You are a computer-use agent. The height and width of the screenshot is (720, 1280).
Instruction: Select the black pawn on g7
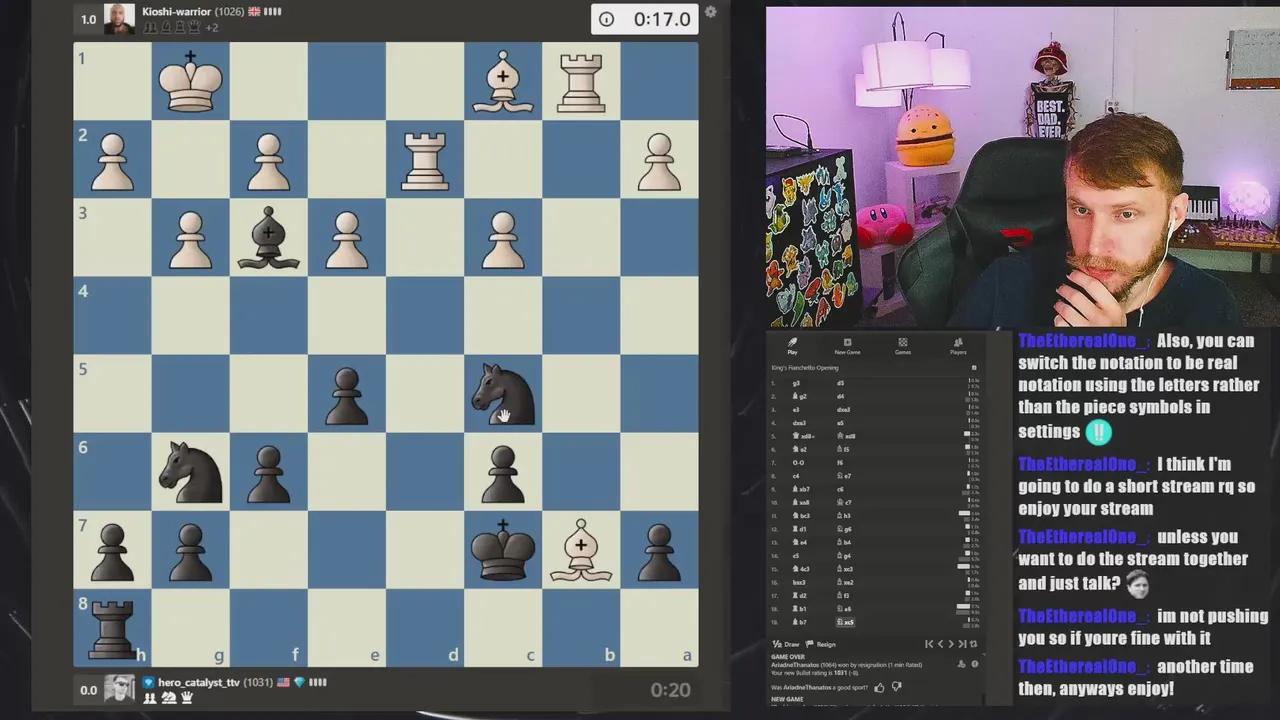(190, 549)
